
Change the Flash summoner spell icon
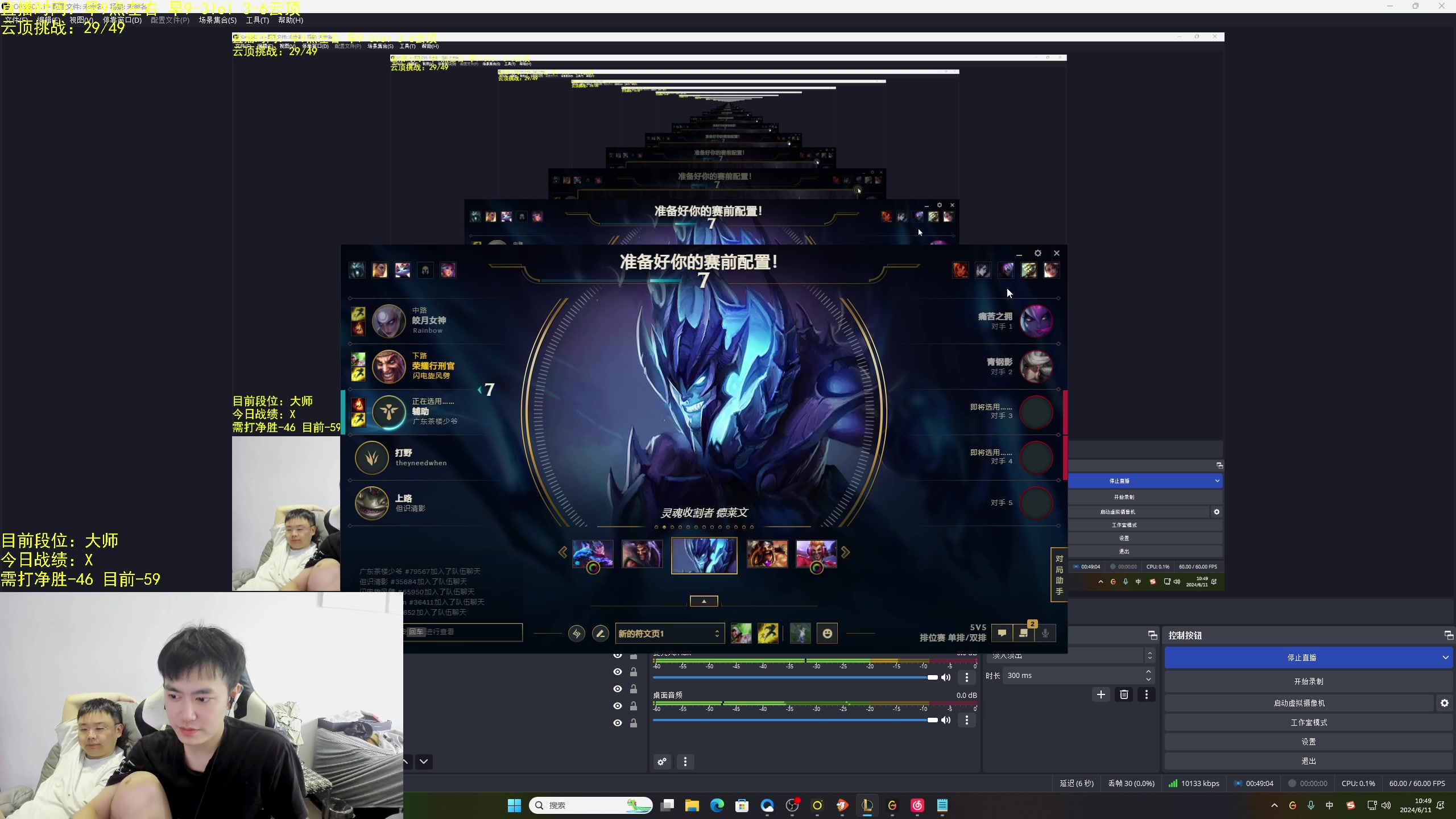click(x=768, y=633)
